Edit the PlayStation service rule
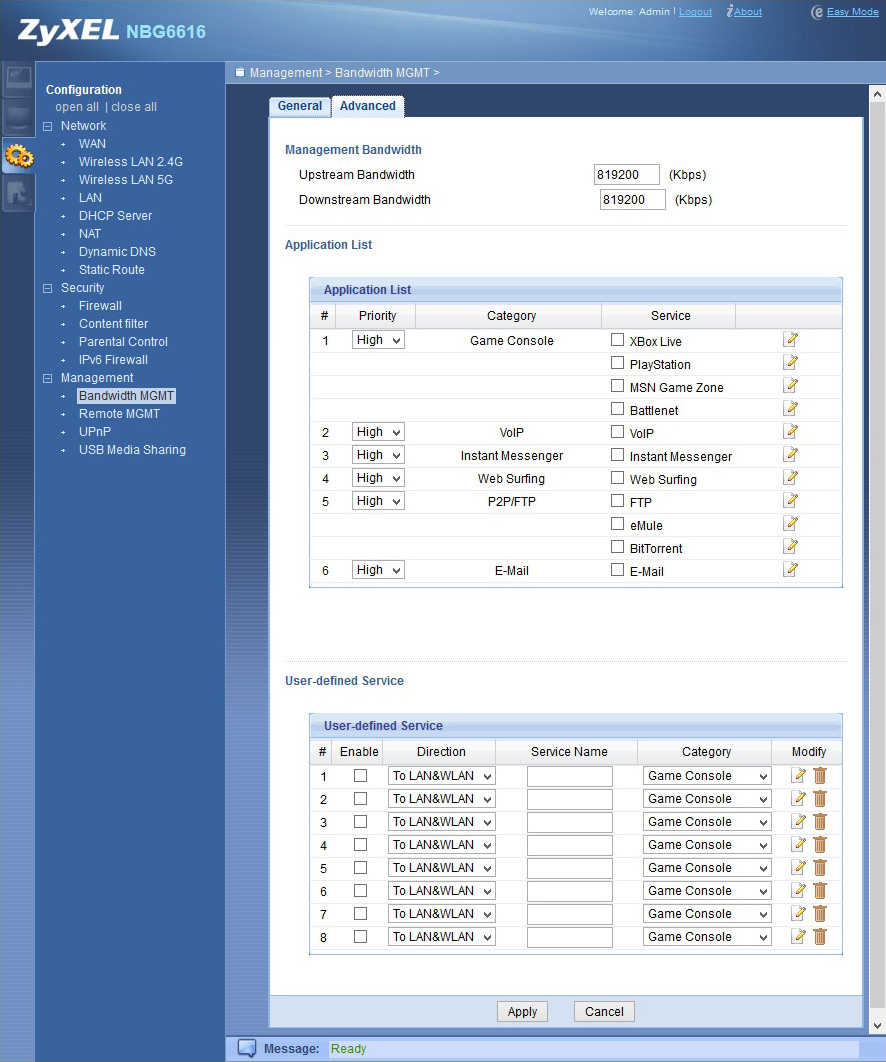The height and width of the screenshot is (1062, 886). tap(790, 363)
